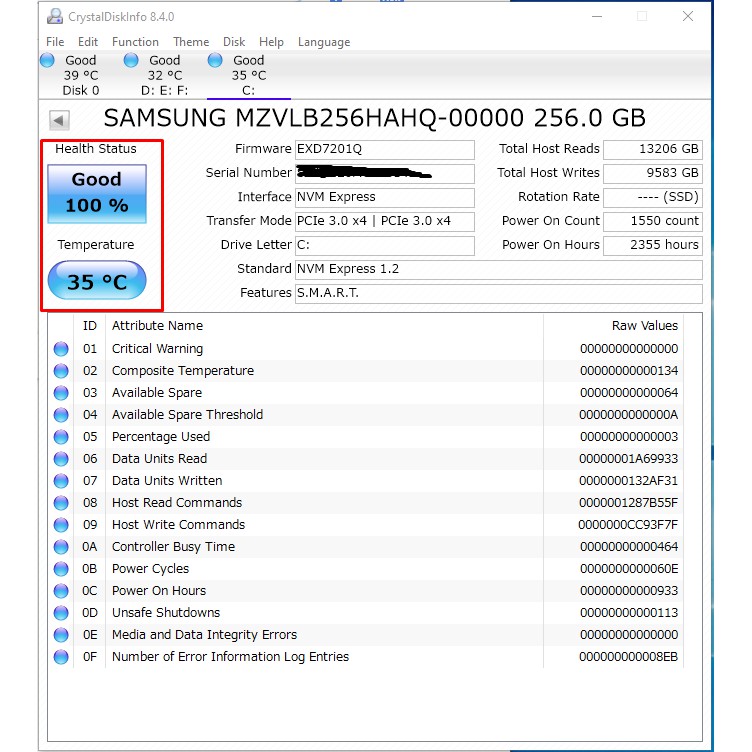The width and height of the screenshot is (752, 752).
Task: Click raw value 0000000CC93F7F
Action: click(628, 525)
